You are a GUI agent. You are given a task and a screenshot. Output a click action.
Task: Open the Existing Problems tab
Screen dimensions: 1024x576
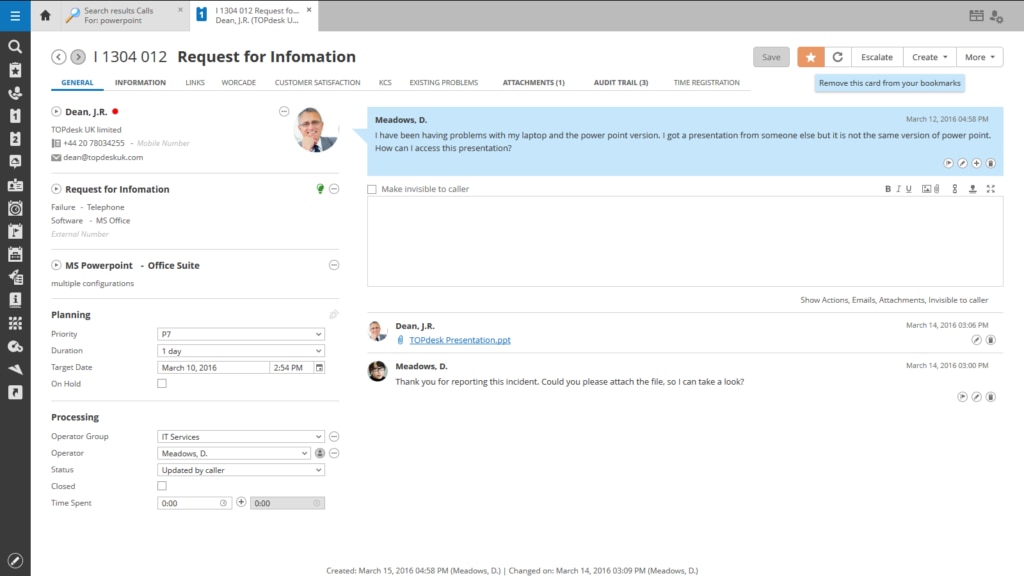coord(443,82)
